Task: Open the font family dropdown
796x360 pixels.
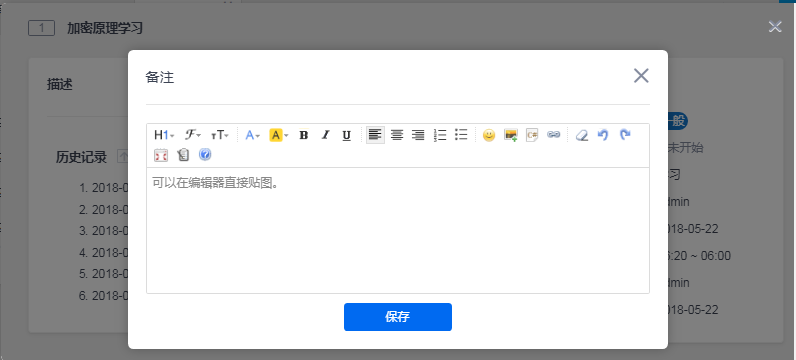Action: pos(192,135)
